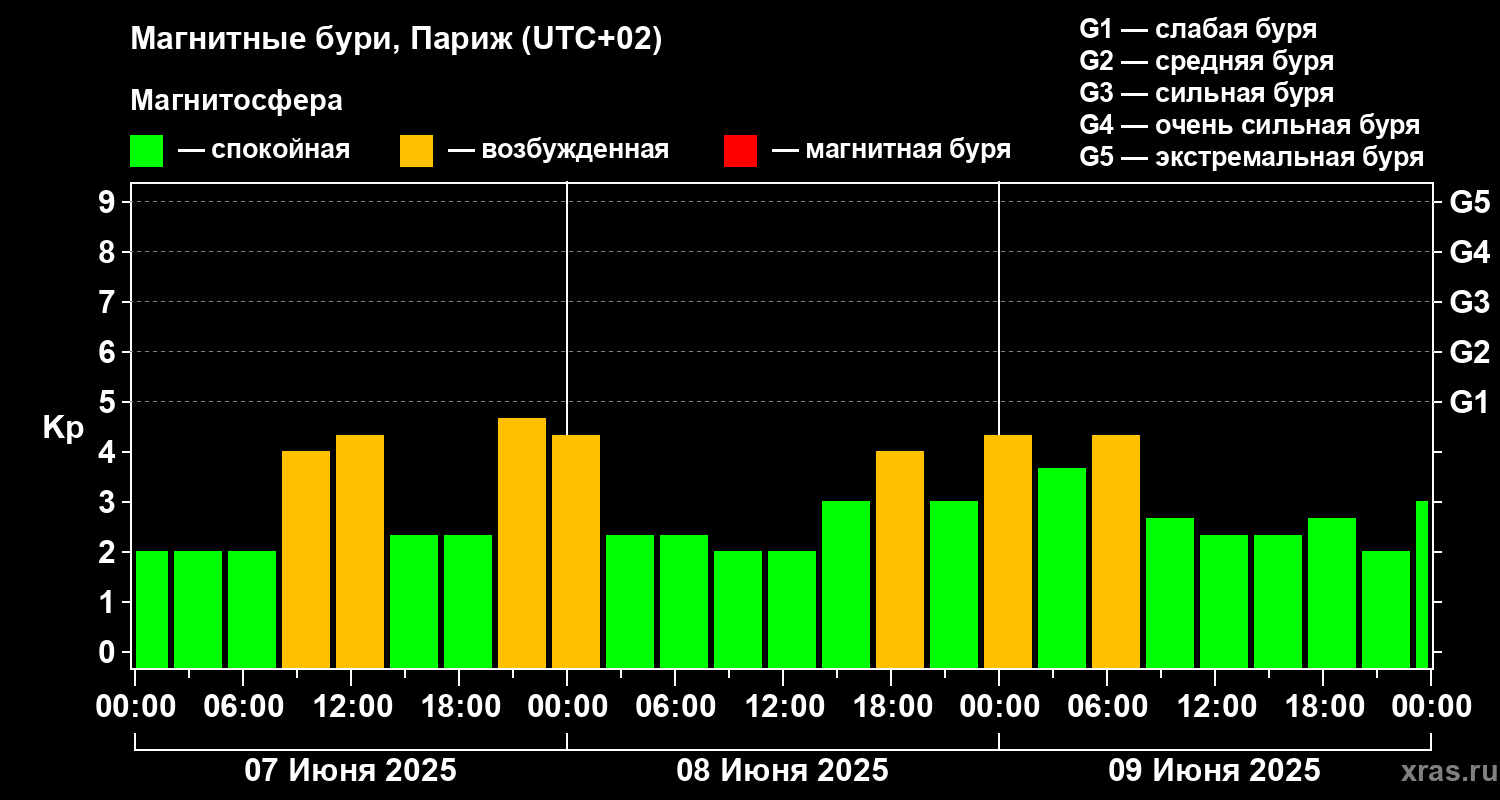Click the 'G5 — экстремальная буря' line
Viewport: 1500px width, 800px height.
point(1252,157)
